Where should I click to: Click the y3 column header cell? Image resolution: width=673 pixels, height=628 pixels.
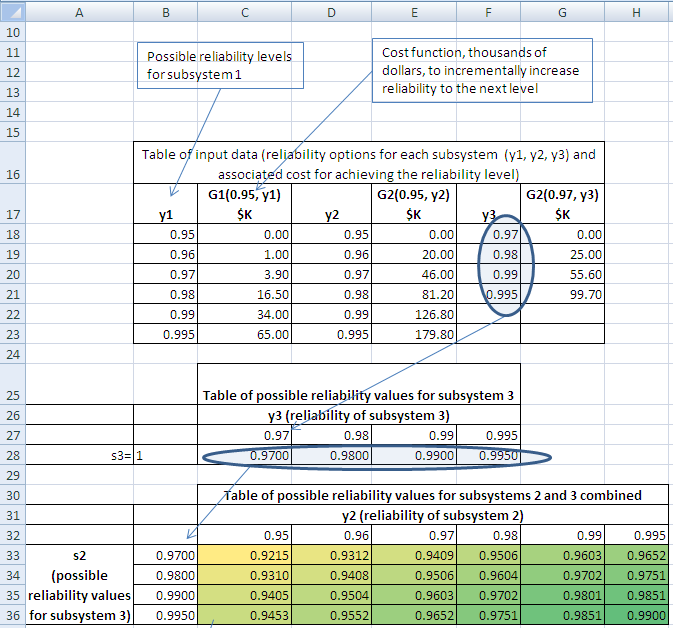click(488, 204)
